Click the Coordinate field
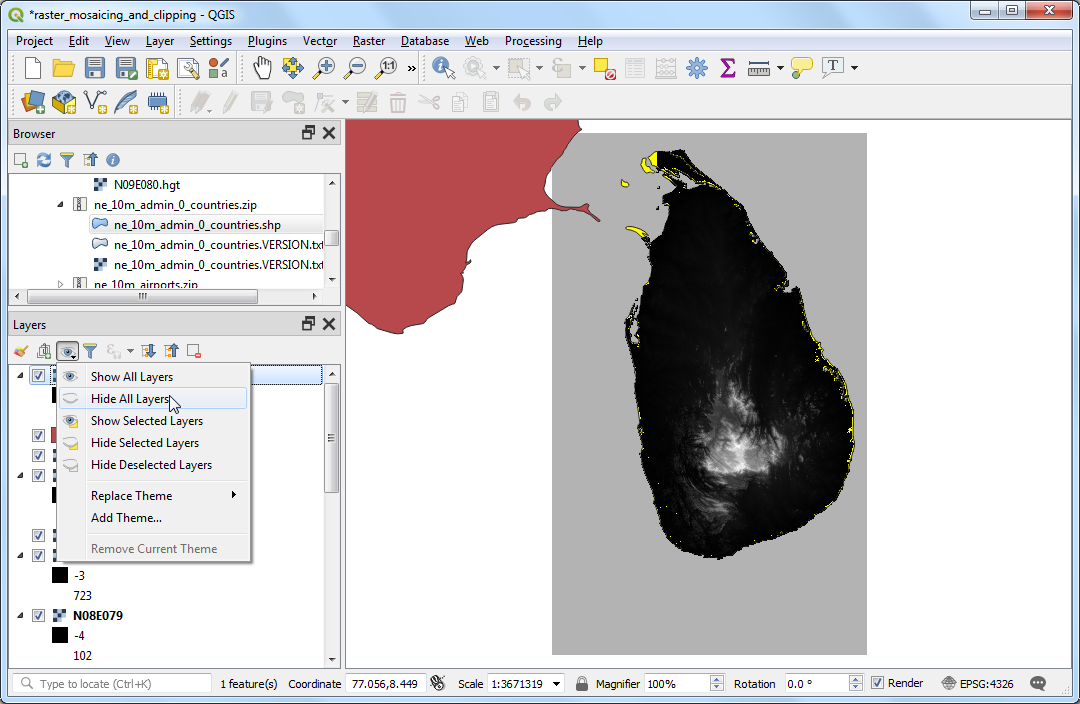This screenshot has width=1080, height=704. point(385,683)
